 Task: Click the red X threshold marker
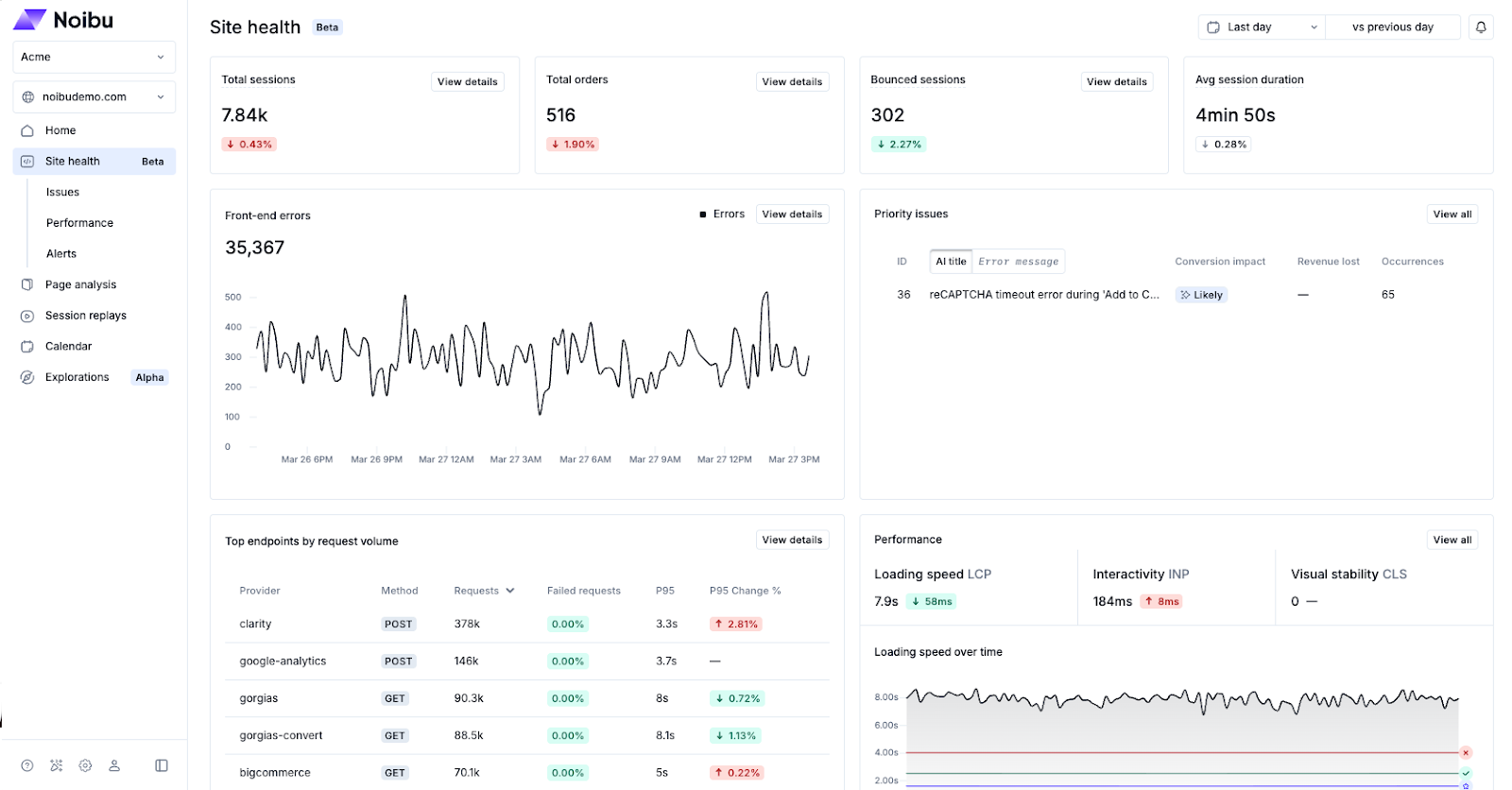point(1466,753)
